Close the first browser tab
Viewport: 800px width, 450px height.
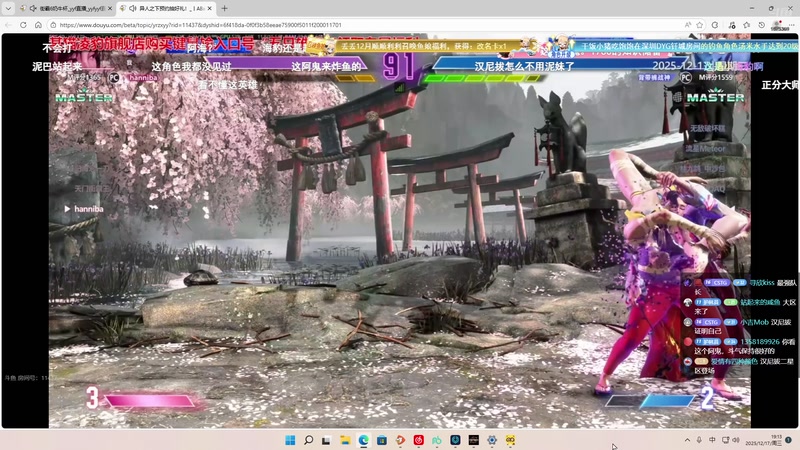tap(110, 8)
